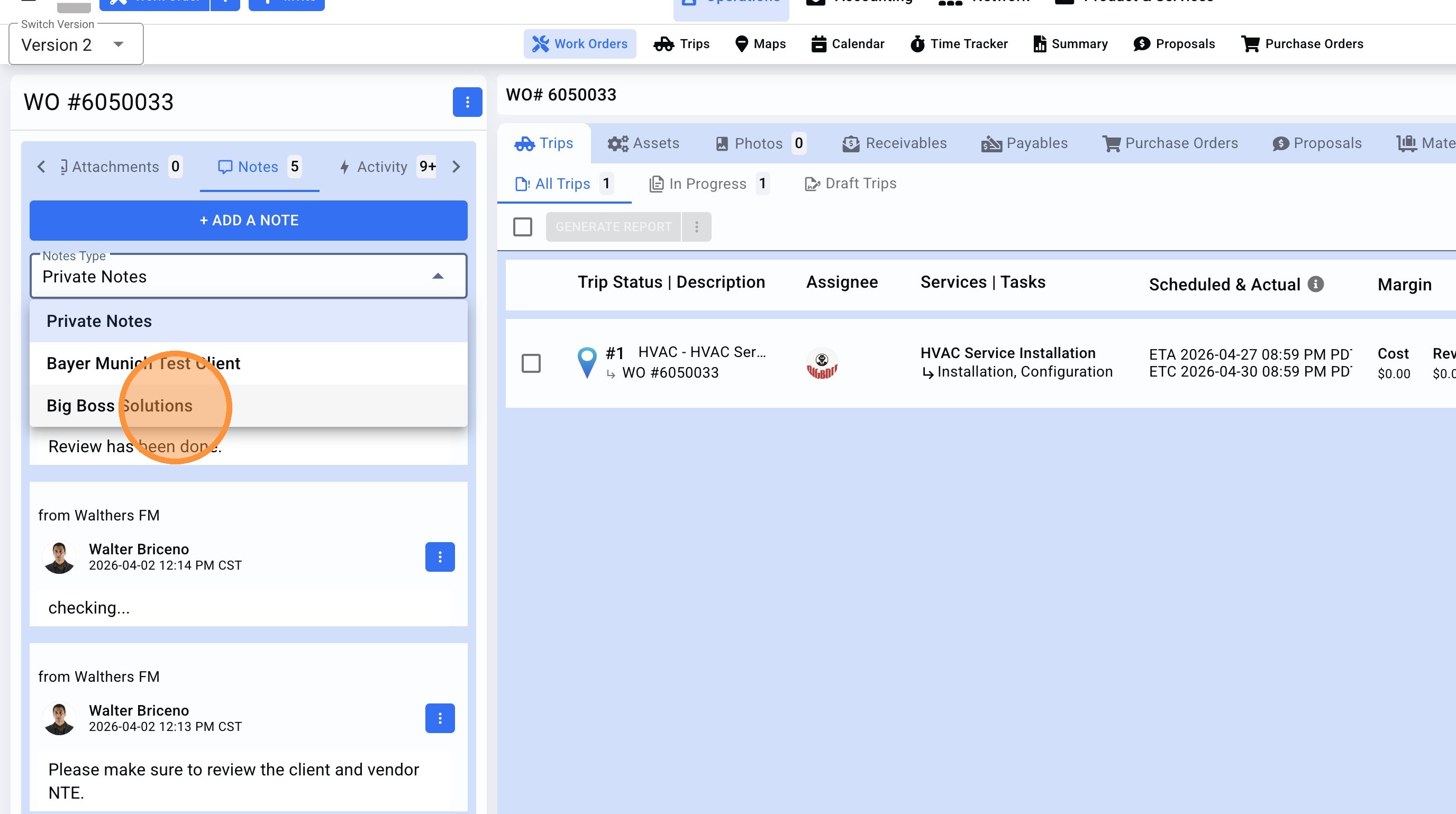Tick the select-all trips checkbox
Image resolution: width=1456 pixels, height=814 pixels.
tap(522, 227)
